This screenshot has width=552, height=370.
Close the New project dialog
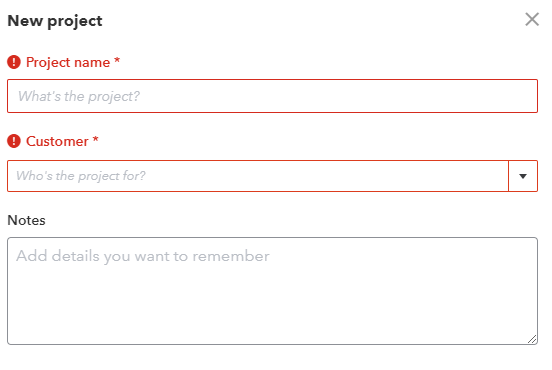click(x=532, y=19)
